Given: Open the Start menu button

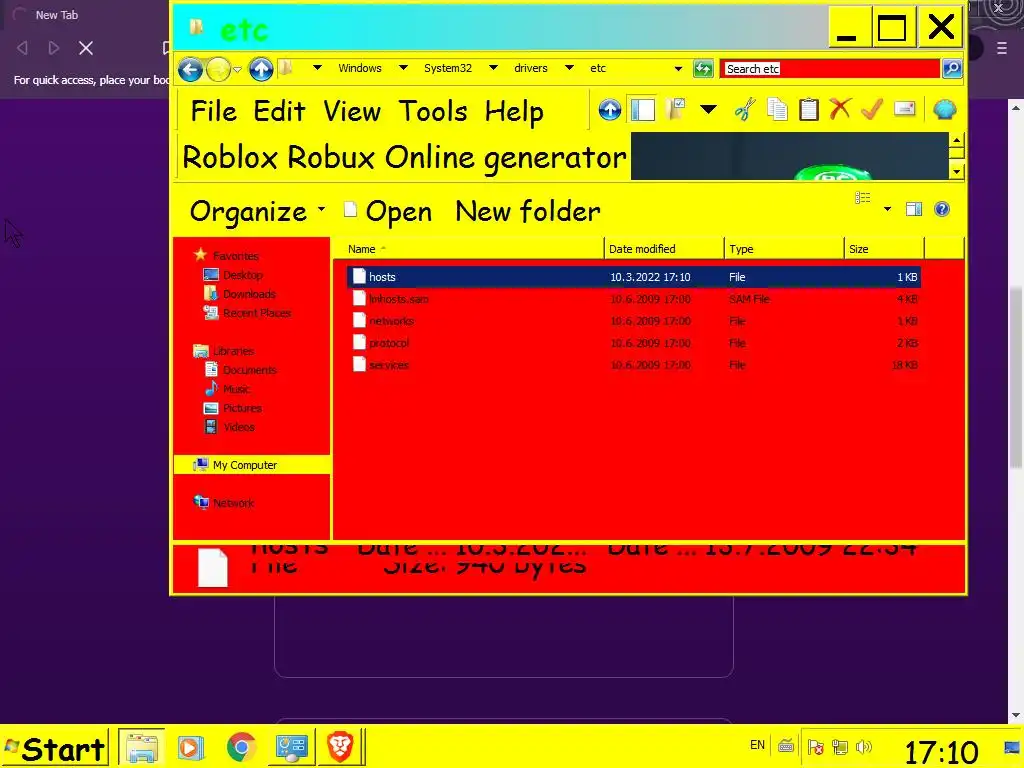Looking at the screenshot, I should pyautogui.click(x=54, y=748).
